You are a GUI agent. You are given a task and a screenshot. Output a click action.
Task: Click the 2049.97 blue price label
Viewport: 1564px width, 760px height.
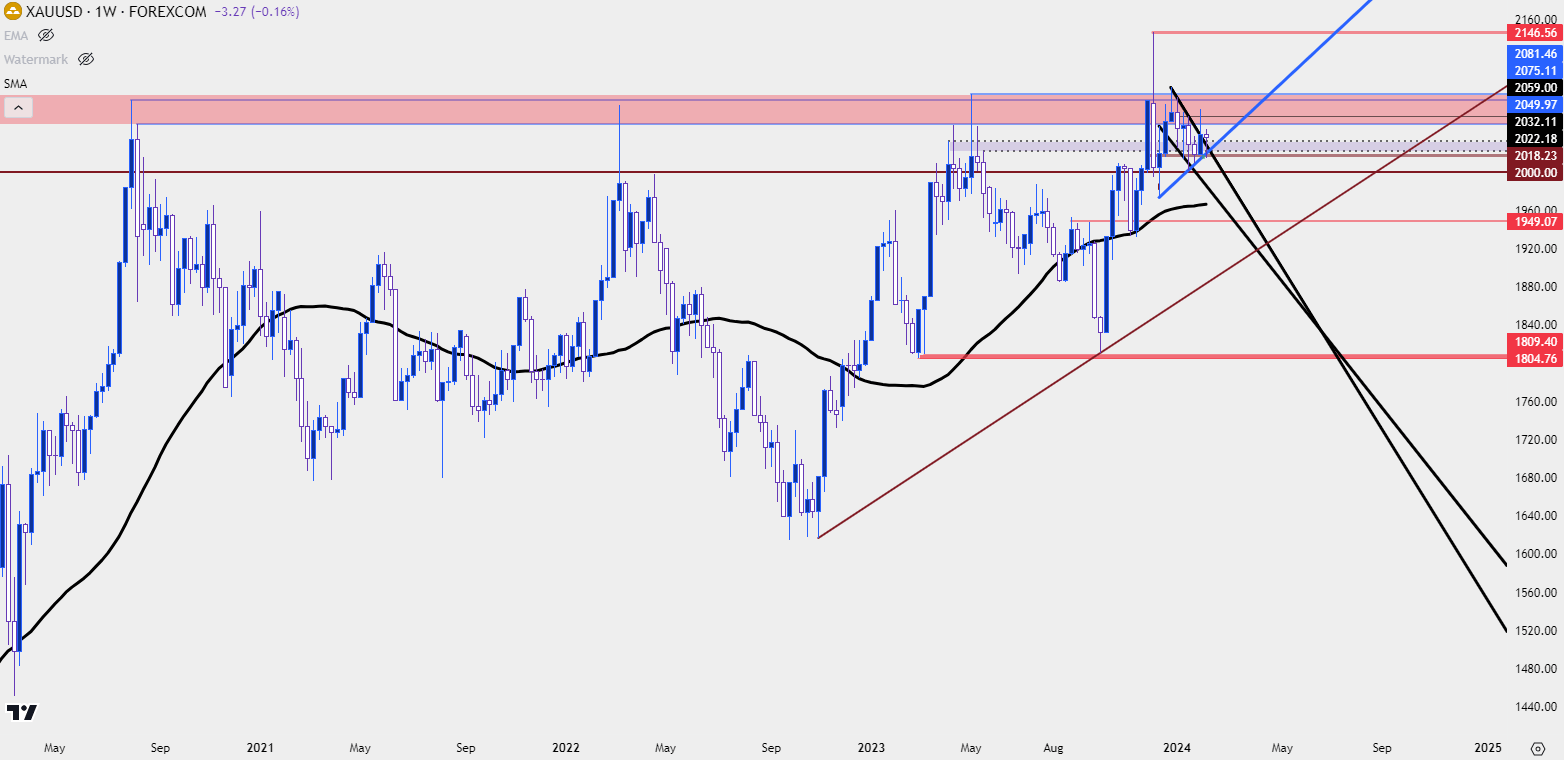[x=1533, y=104]
